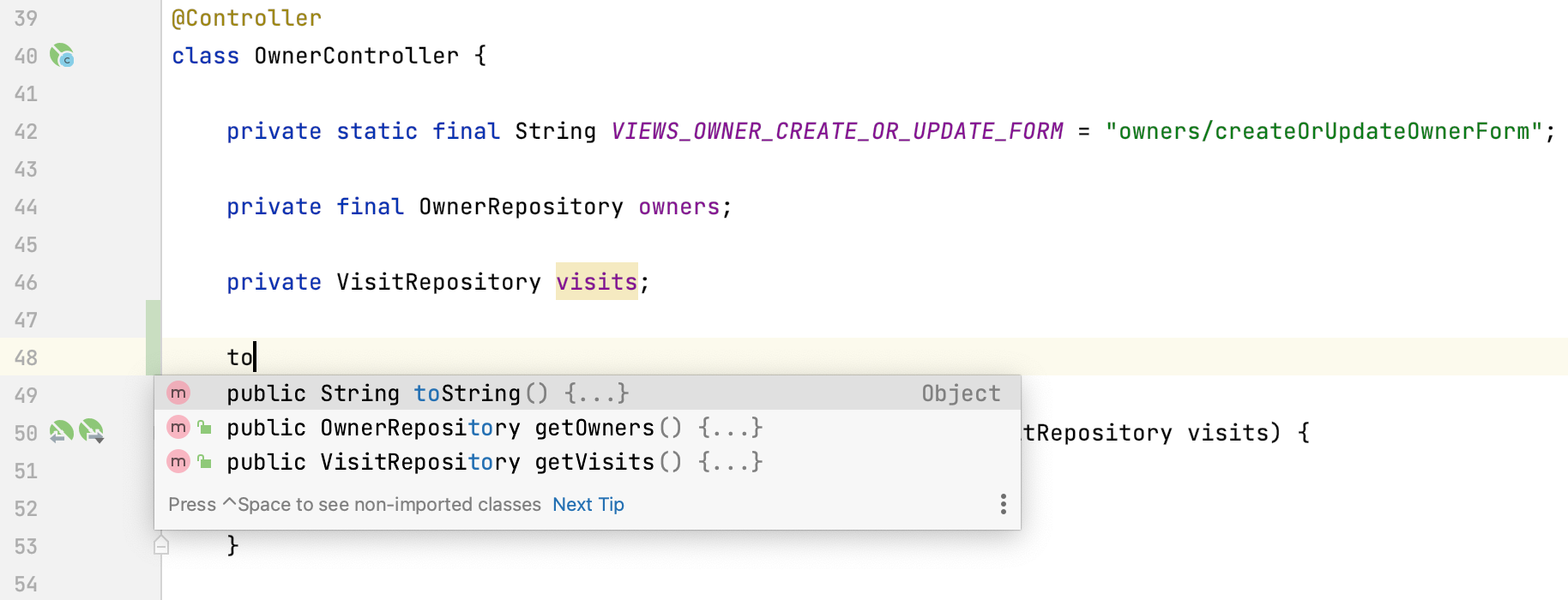1568x600 pixels.
Task: Click the method icon beside getOwners suggestion
Action: point(178,427)
